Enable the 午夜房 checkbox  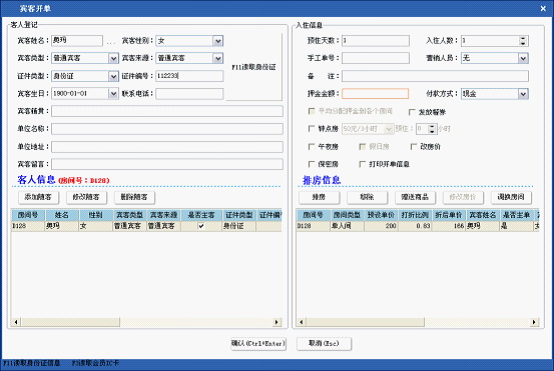[311, 146]
